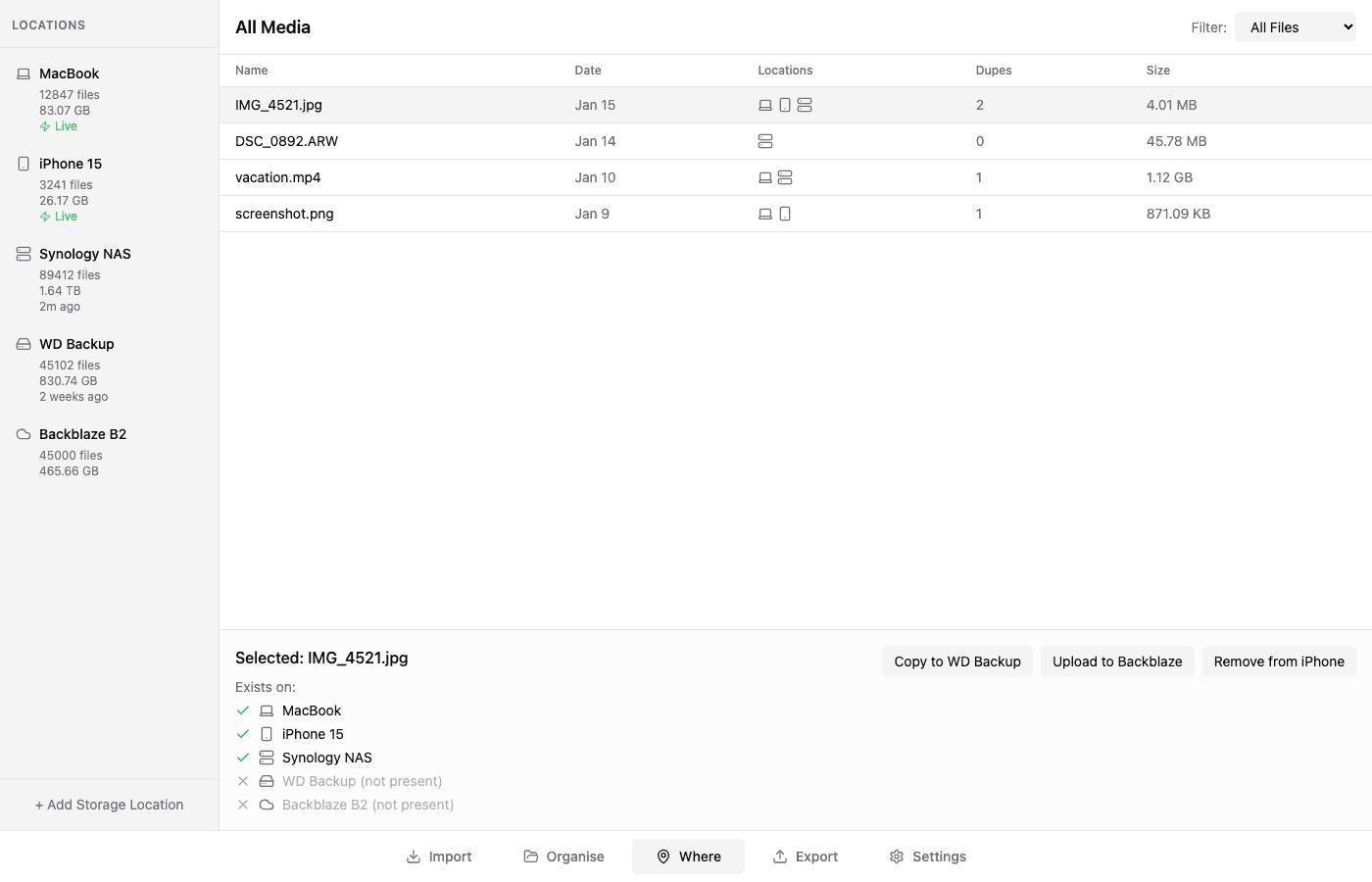Click the green checkmark next to Synology NAS
This screenshot has width=1372, height=882.
coord(243,757)
